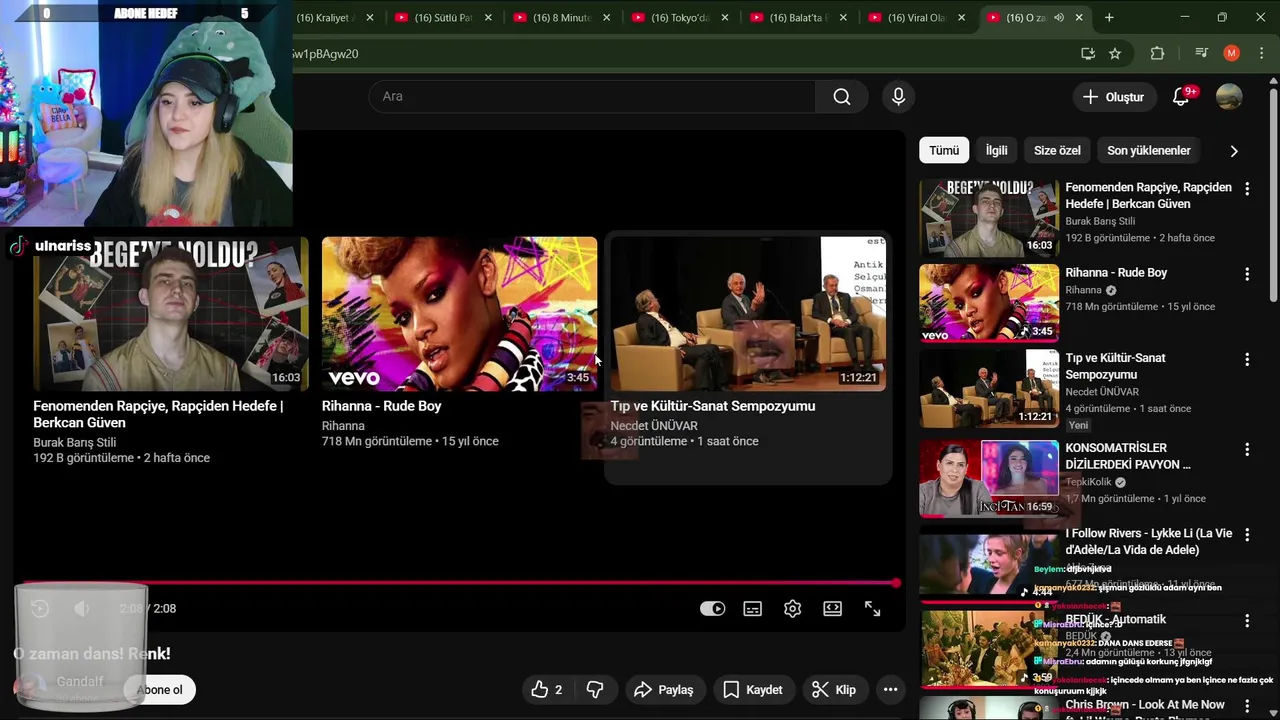Click the Ara search input field
Screen dimensions: 1280x720
[592, 97]
